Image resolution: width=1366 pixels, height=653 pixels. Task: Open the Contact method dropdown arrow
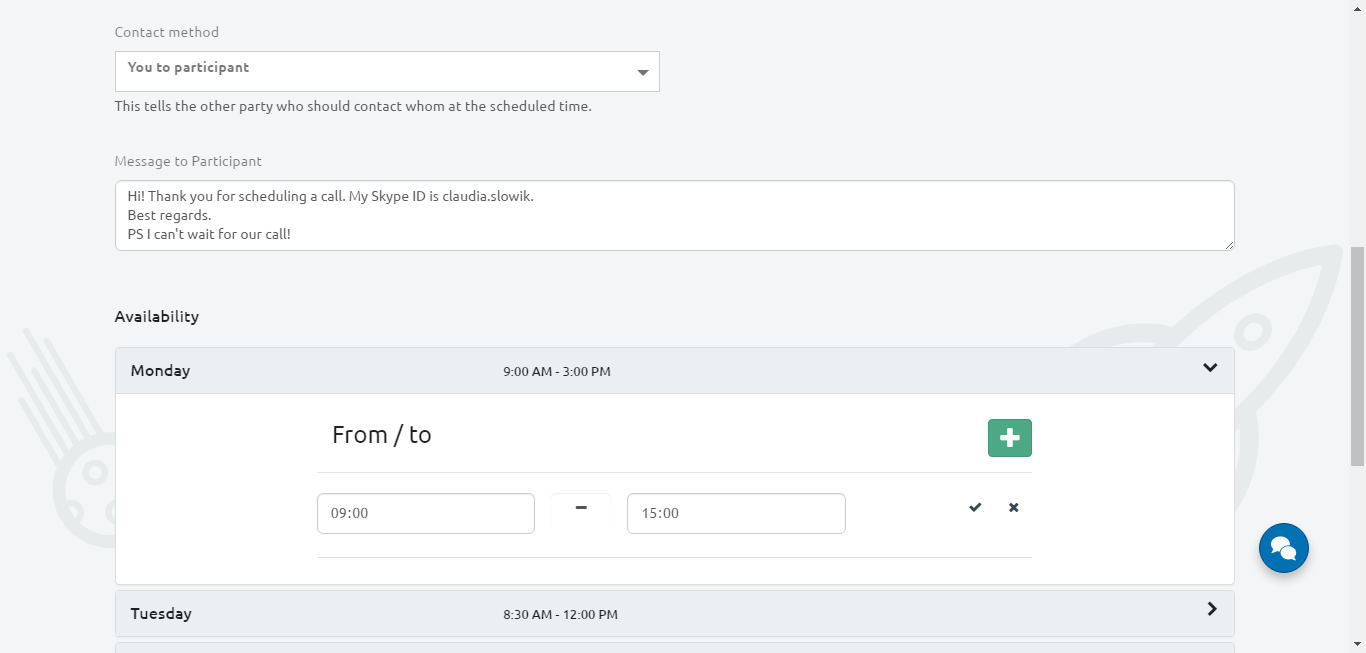(643, 73)
